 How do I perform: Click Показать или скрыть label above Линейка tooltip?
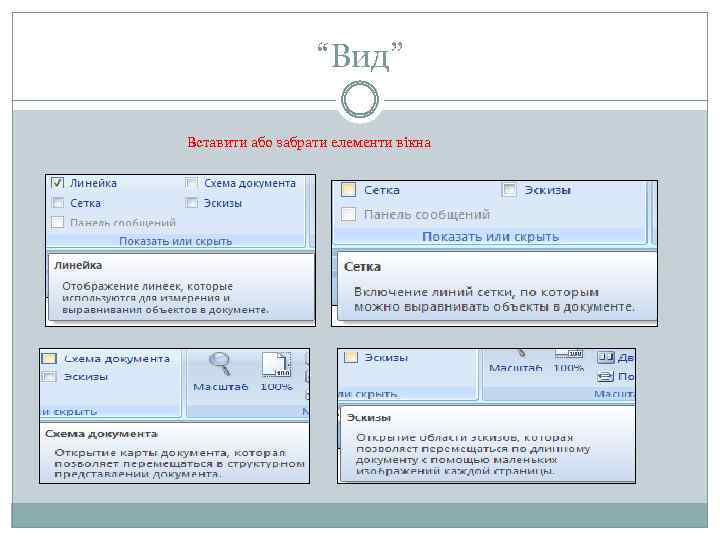click(x=175, y=241)
